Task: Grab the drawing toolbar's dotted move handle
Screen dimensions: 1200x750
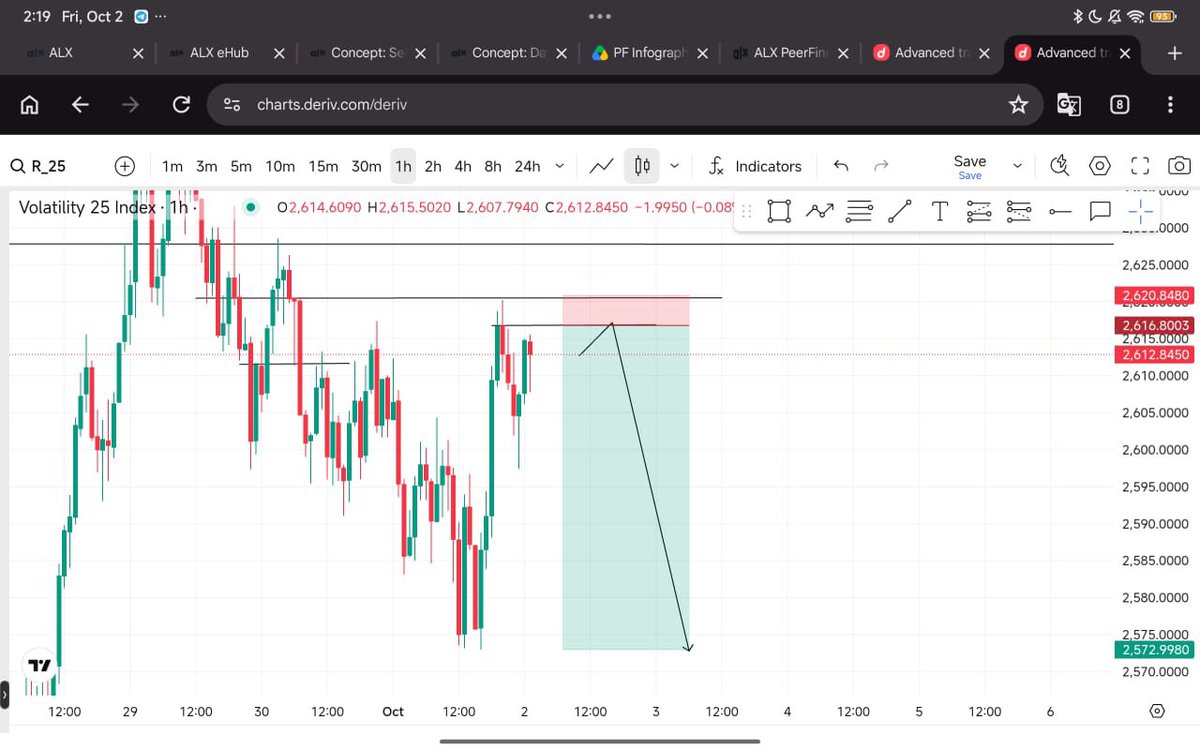Action: coord(747,211)
